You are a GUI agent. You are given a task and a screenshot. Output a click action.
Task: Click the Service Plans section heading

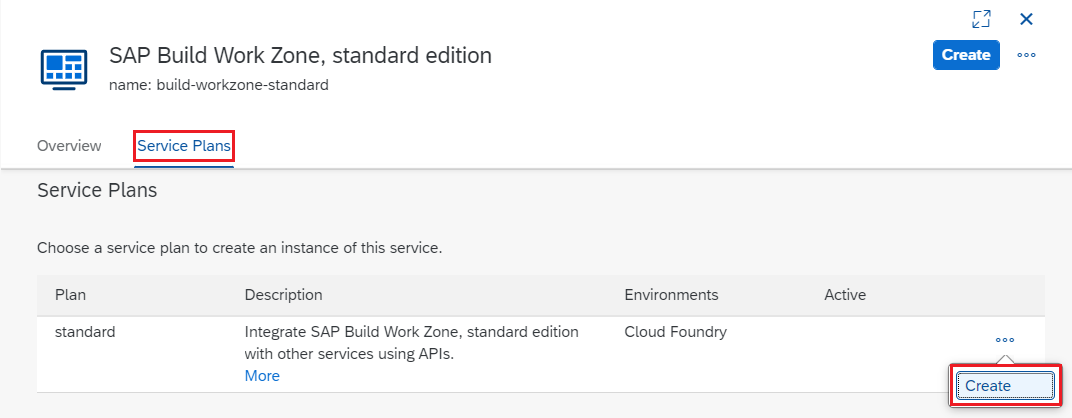pos(97,190)
